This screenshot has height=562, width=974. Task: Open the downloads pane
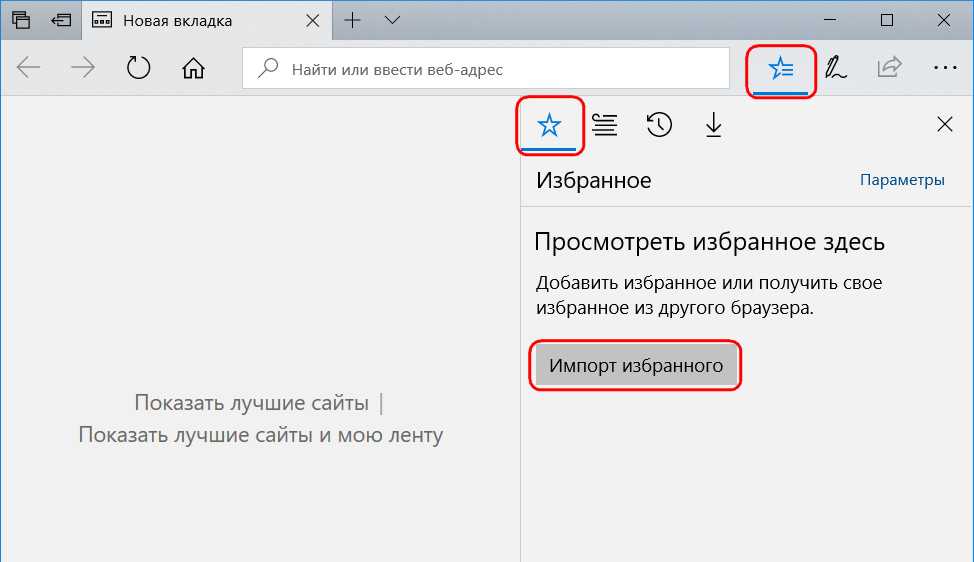pos(713,125)
